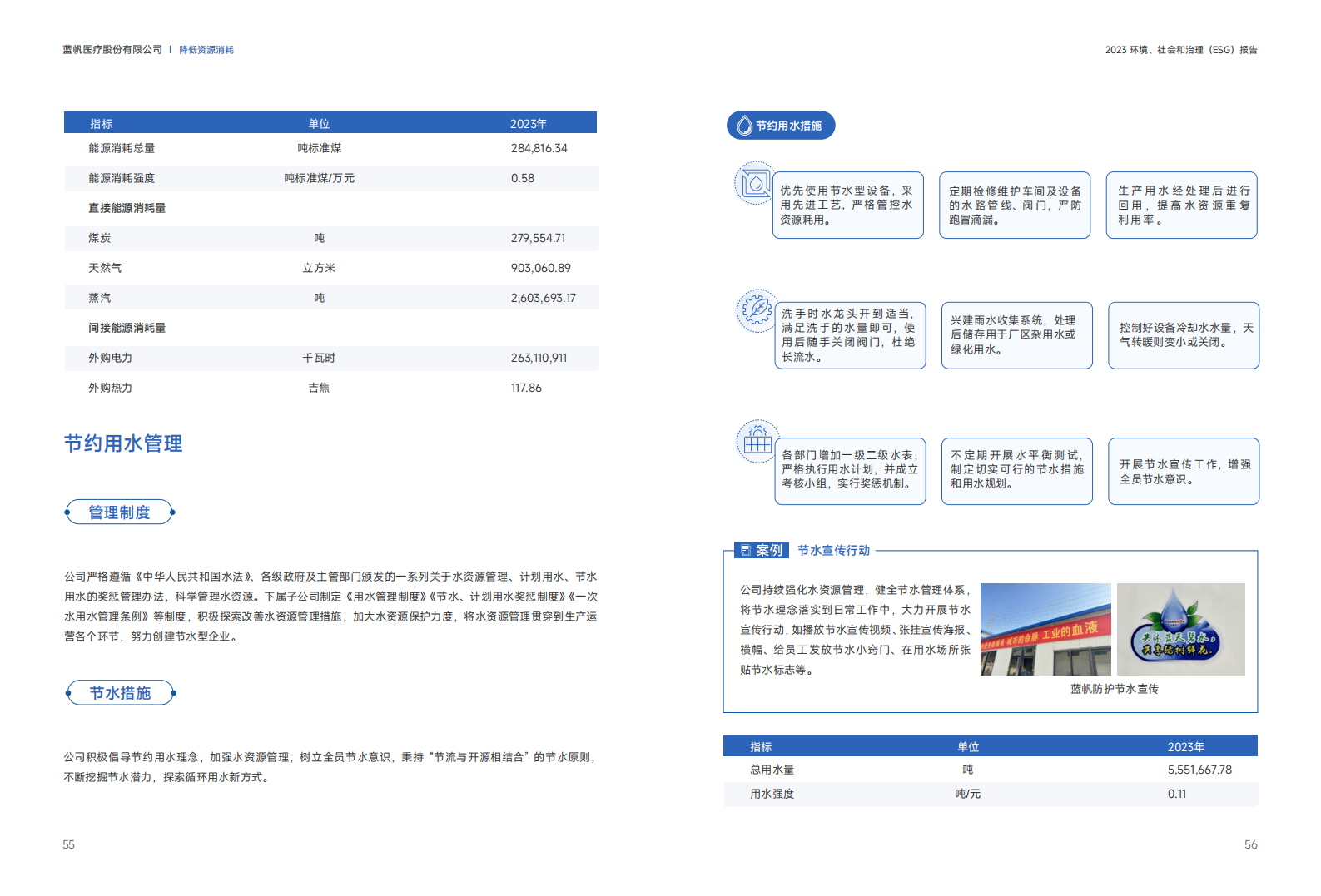Select the unit 千瓦时
The image size is (1321, 896).
(x=319, y=358)
